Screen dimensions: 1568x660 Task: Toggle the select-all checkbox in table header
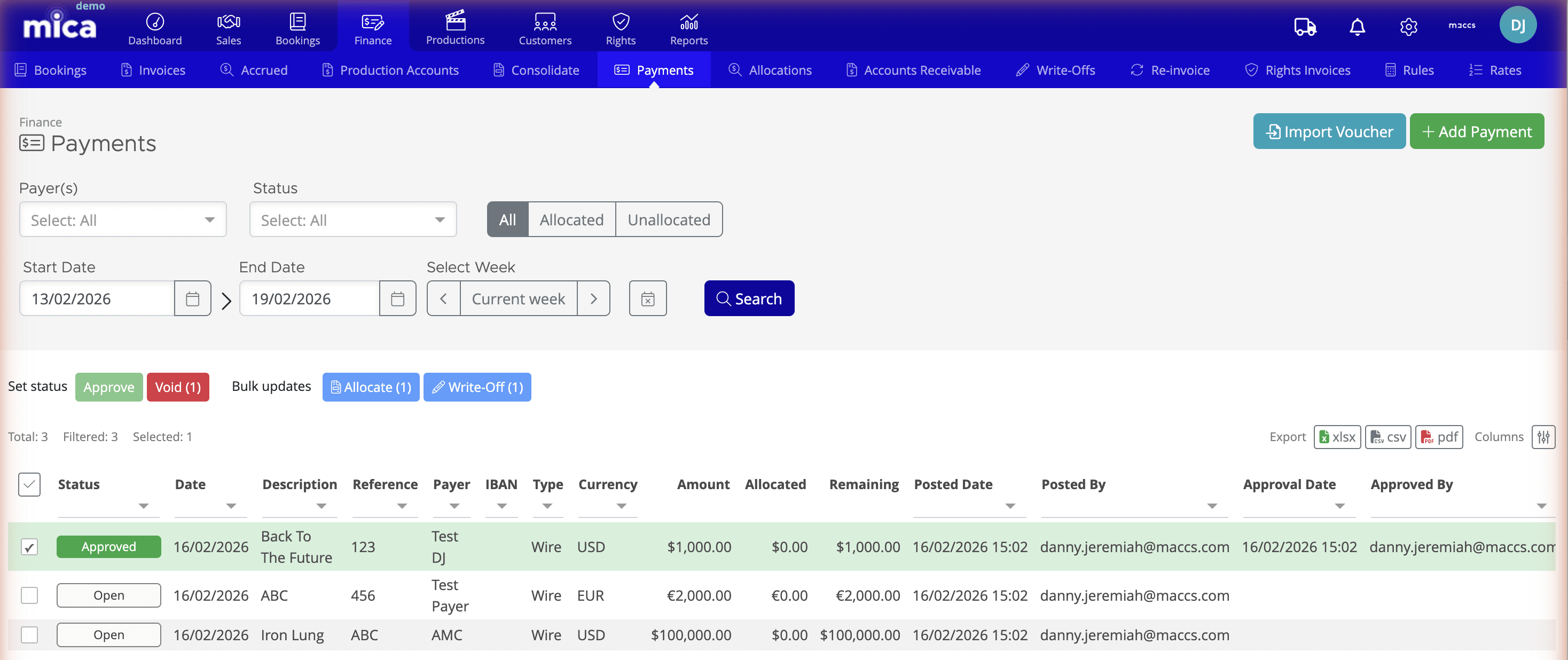coord(29,484)
